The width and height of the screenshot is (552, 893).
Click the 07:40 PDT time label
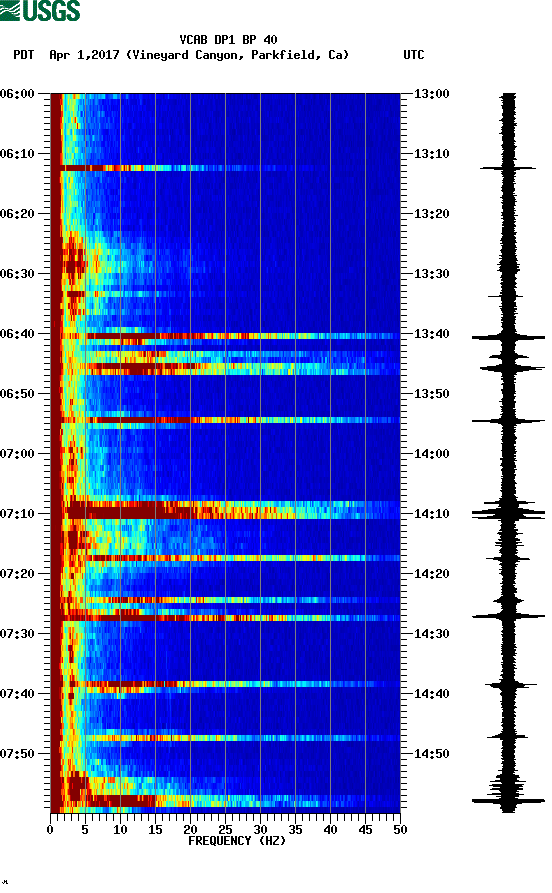pos(17,694)
